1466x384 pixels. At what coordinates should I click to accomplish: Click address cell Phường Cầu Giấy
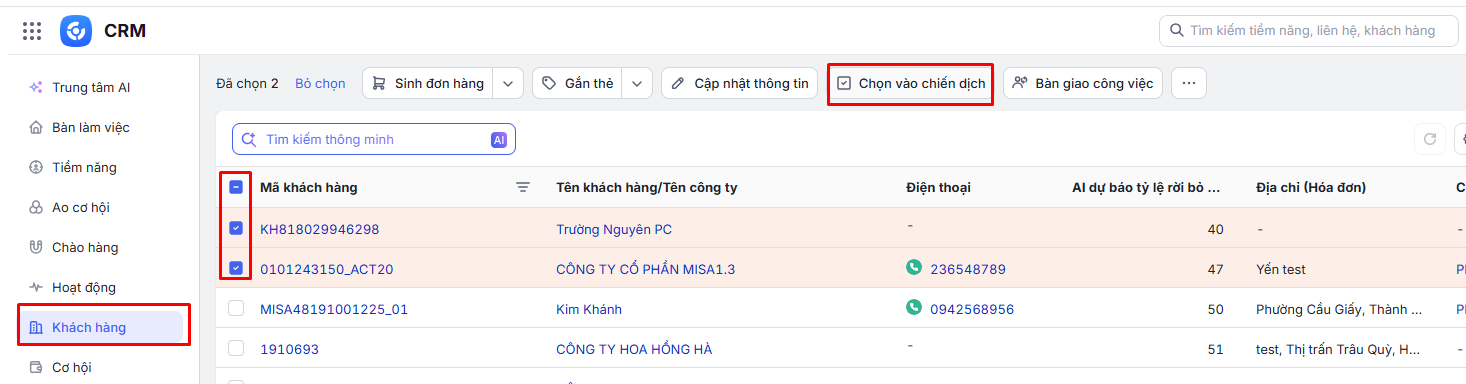[x=1339, y=309]
